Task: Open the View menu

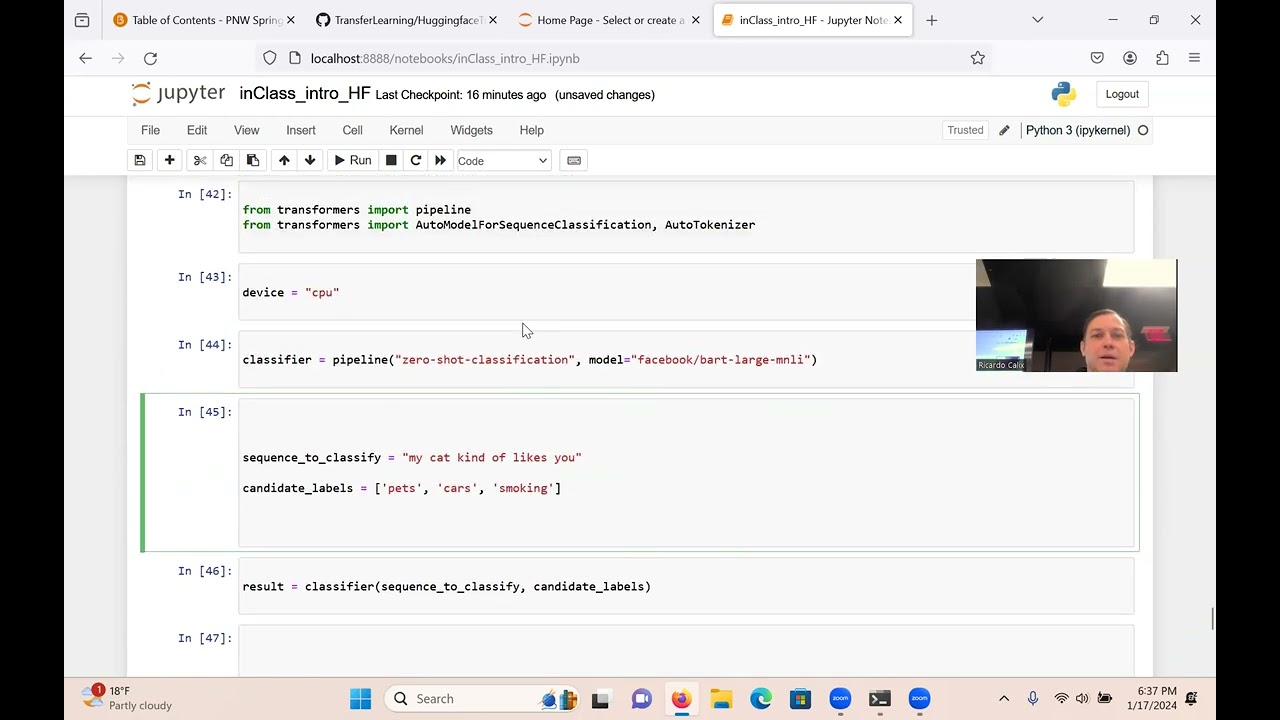Action: 246,130
